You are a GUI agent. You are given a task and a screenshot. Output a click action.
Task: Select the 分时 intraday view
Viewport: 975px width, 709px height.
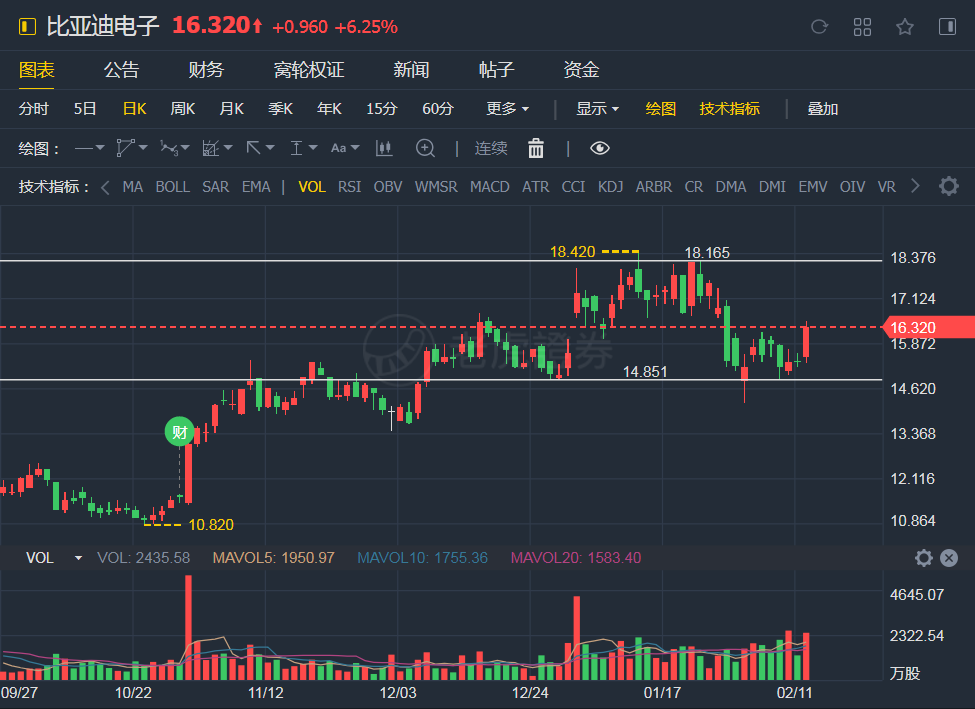pyautogui.click(x=34, y=109)
